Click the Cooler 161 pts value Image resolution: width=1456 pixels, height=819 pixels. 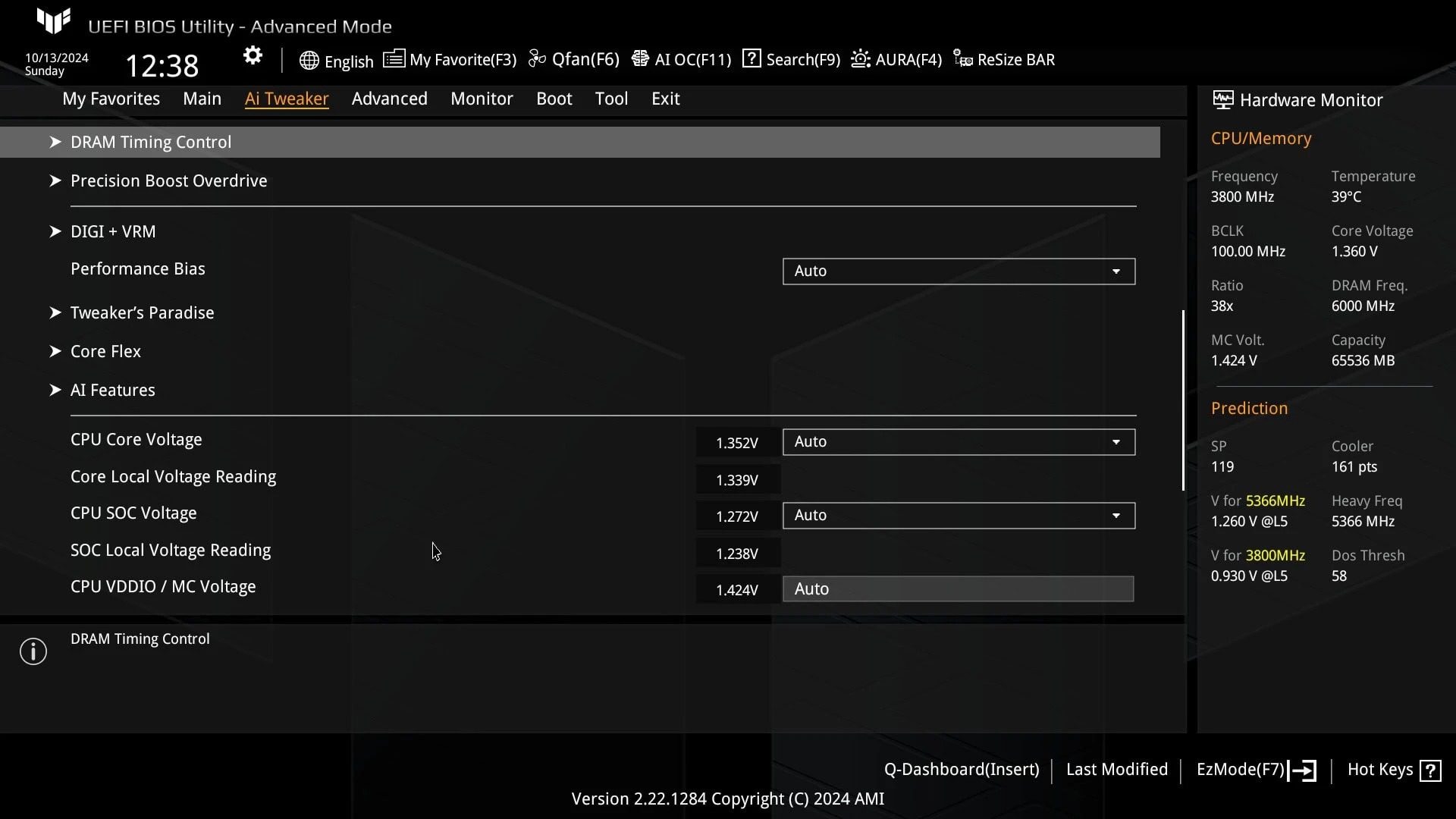tap(1354, 467)
